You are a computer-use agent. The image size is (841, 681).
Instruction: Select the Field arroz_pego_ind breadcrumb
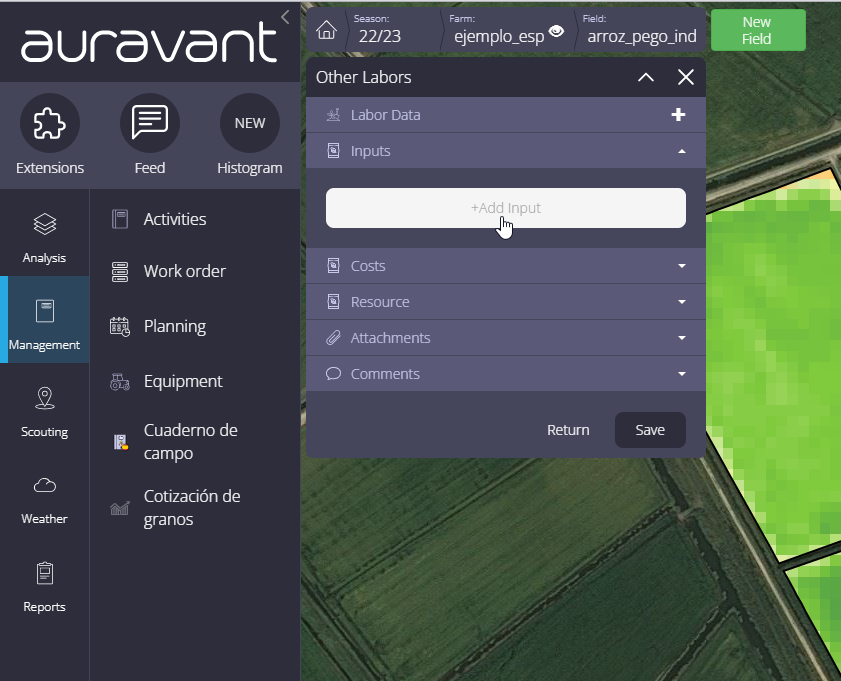click(641, 29)
